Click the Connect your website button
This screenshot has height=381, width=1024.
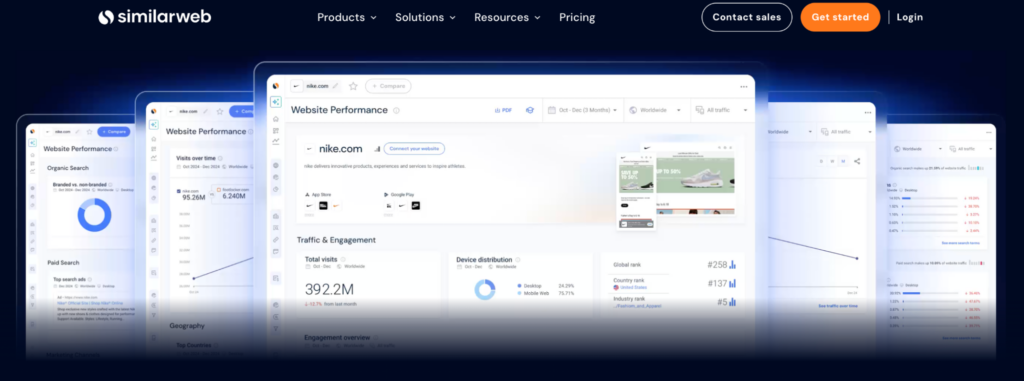(x=414, y=148)
